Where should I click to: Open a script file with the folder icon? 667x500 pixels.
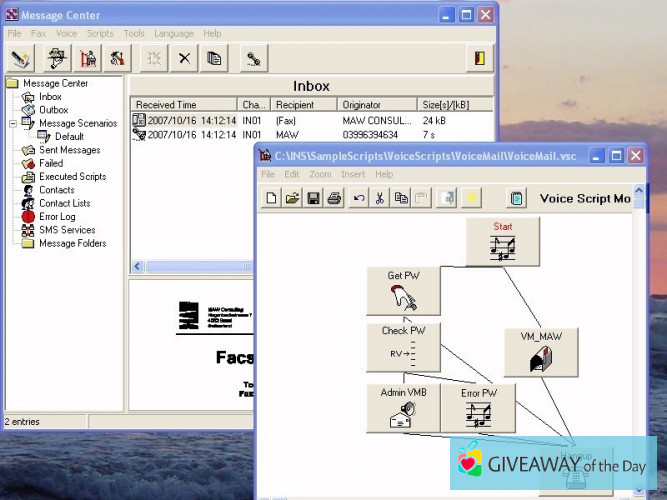click(x=292, y=198)
